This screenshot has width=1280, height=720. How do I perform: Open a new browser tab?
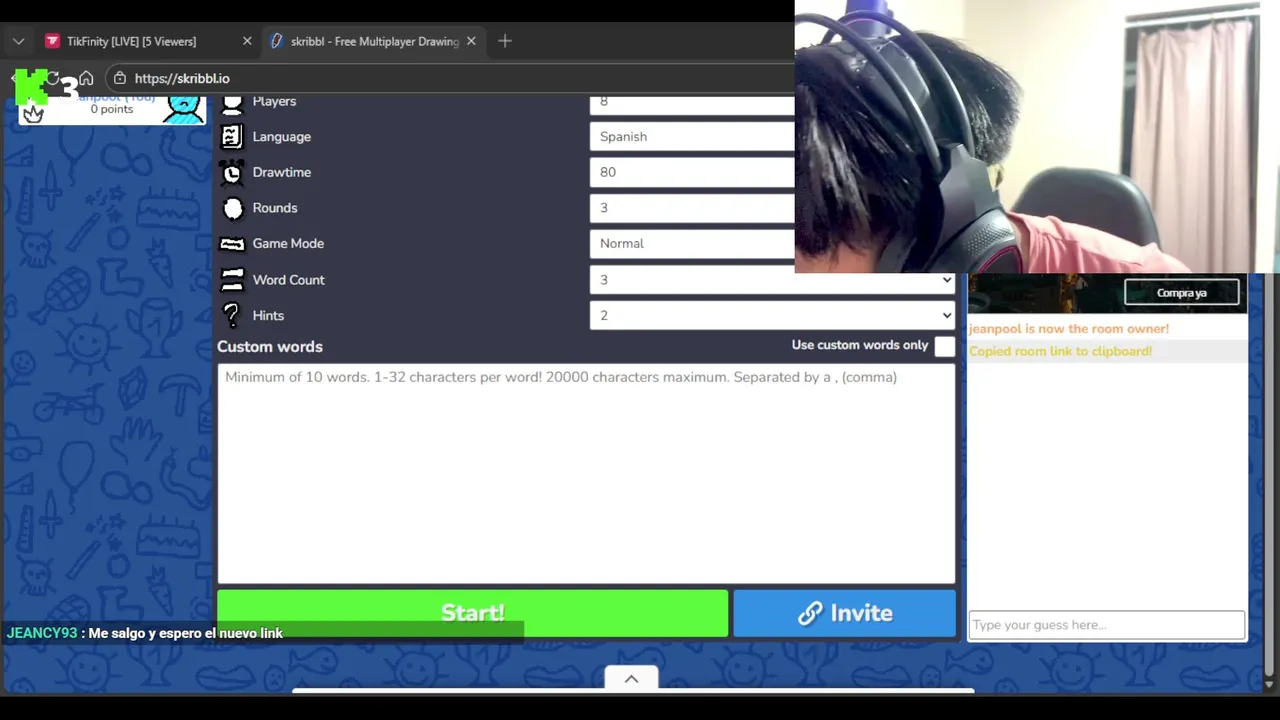[x=505, y=41]
